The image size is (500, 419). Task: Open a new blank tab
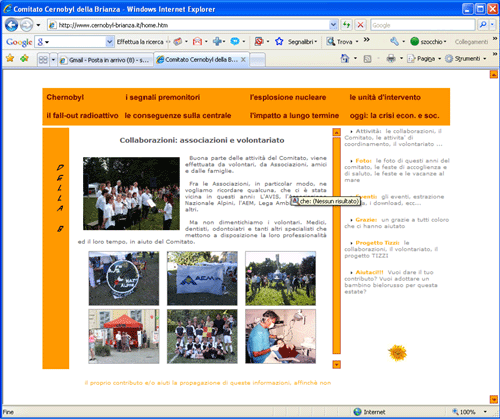(x=257, y=60)
